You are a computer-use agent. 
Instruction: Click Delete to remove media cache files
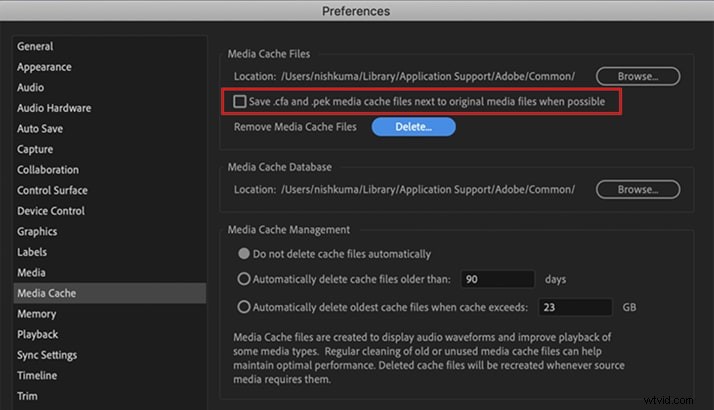pos(413,127)
